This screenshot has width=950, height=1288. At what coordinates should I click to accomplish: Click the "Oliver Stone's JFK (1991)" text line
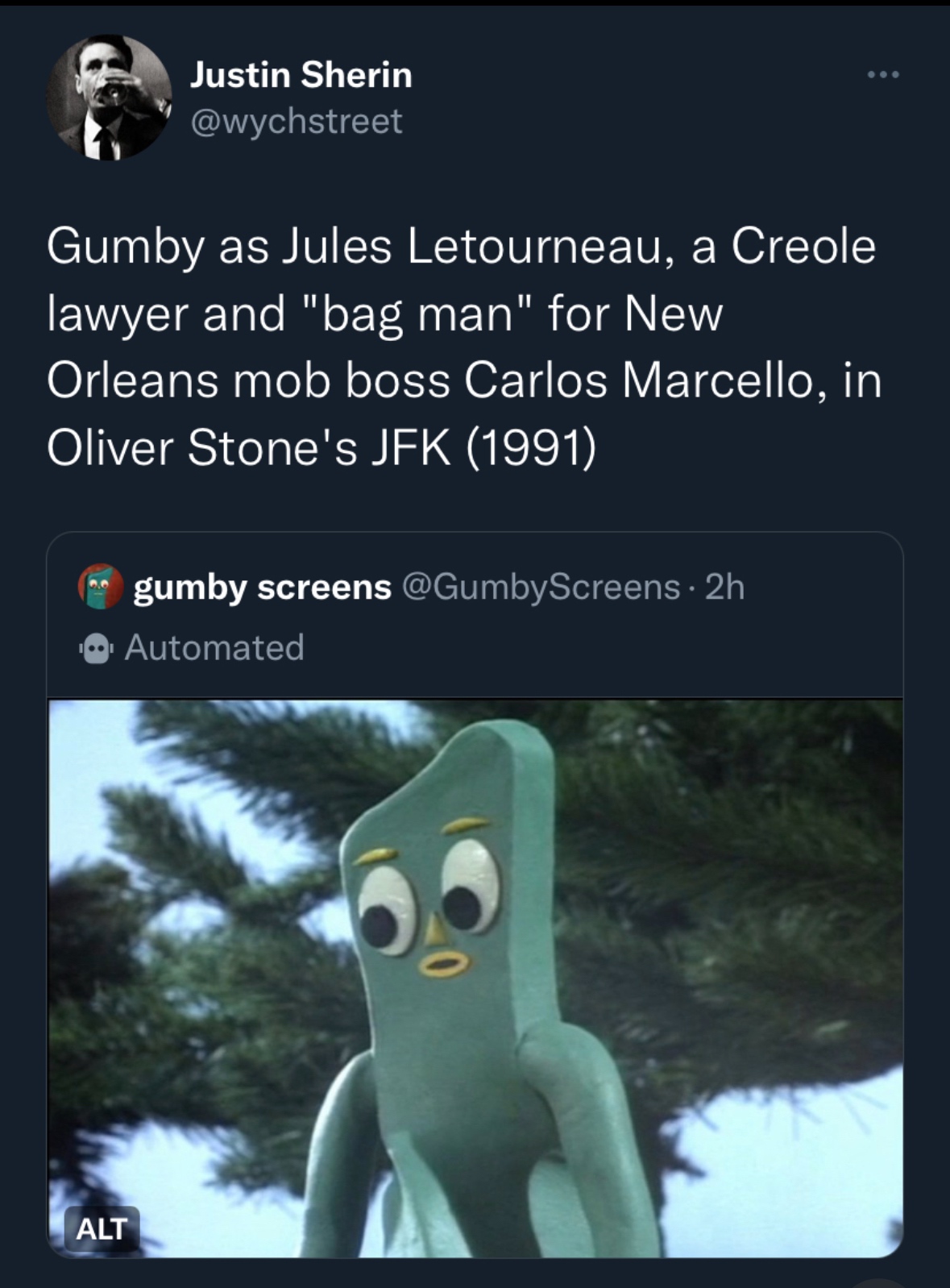coord(322,447)
